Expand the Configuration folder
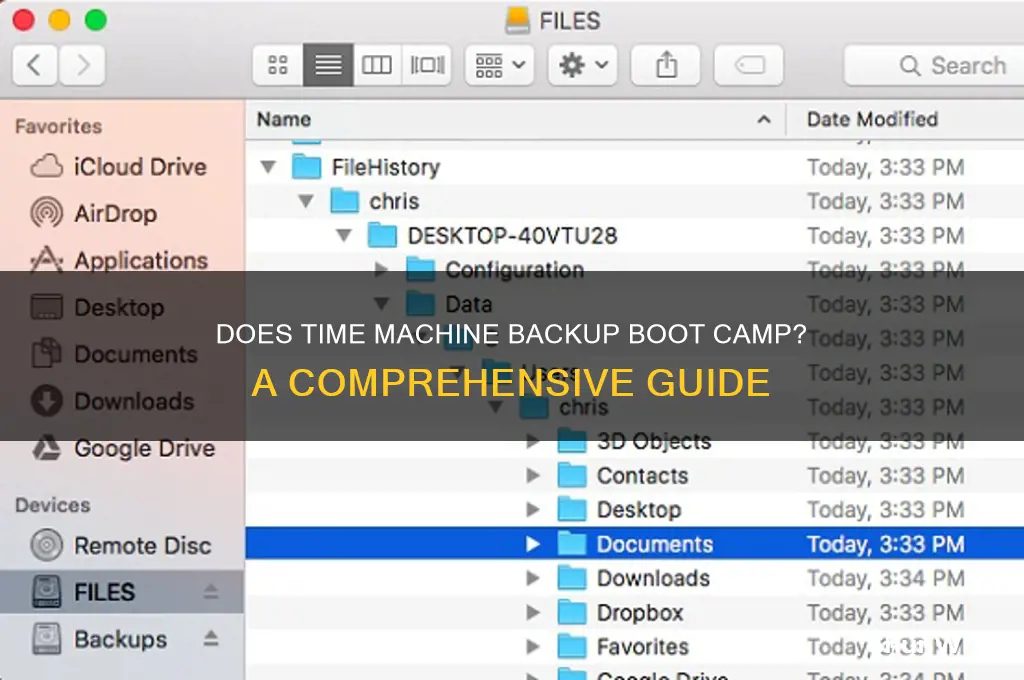The height and width of the screenshot is (680, 1024). (x=381, y=270)
